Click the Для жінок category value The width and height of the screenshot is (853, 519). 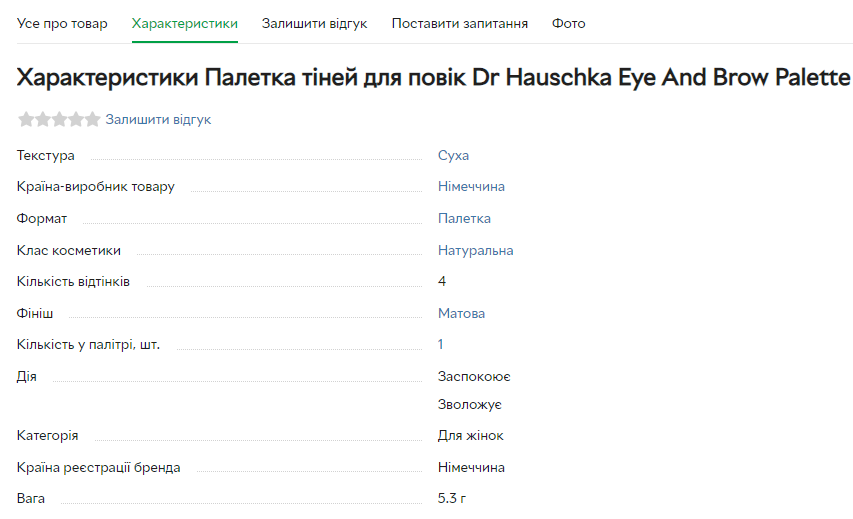point(470,436)
